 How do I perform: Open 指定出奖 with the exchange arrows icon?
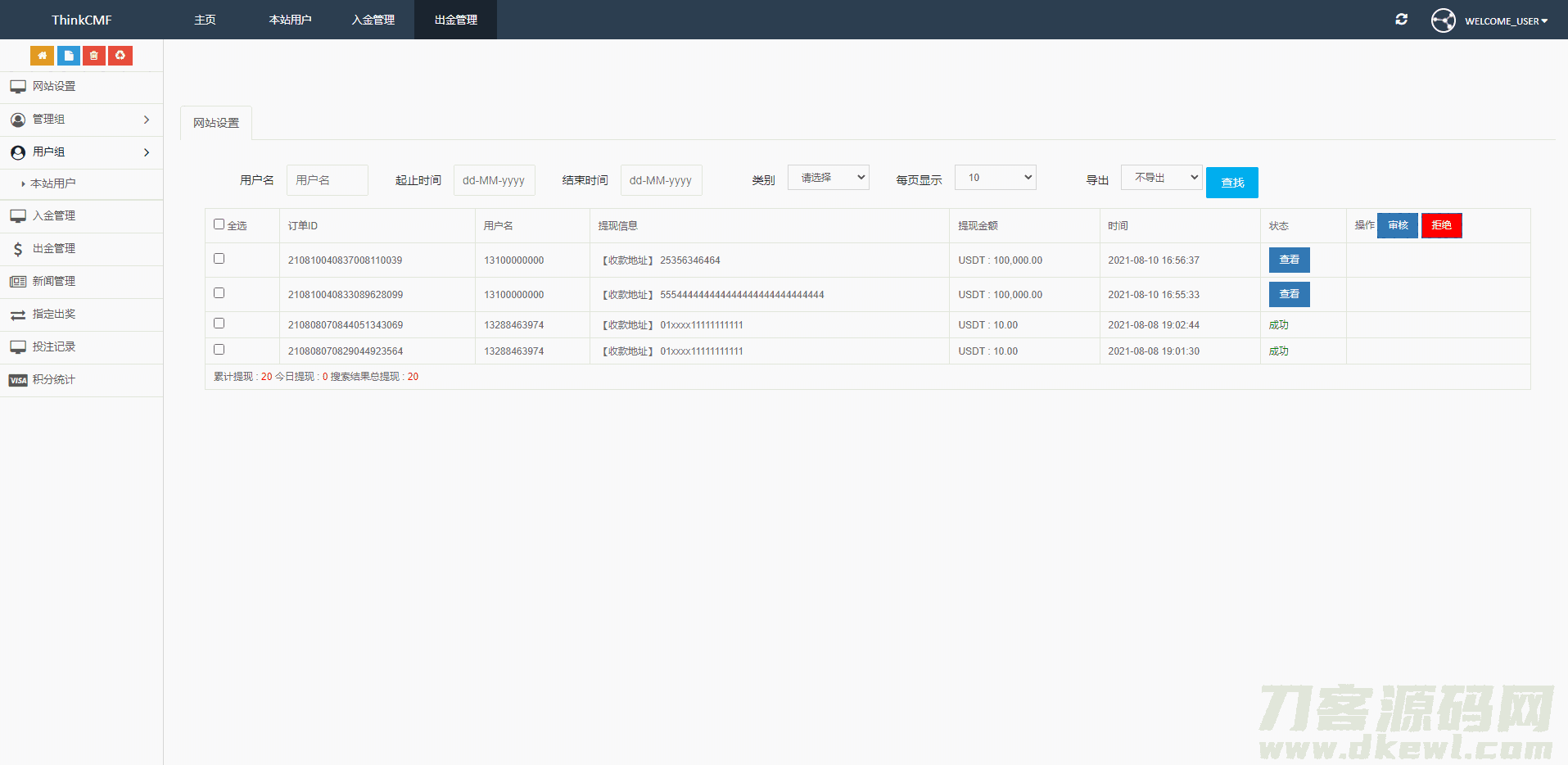[54, 315]
